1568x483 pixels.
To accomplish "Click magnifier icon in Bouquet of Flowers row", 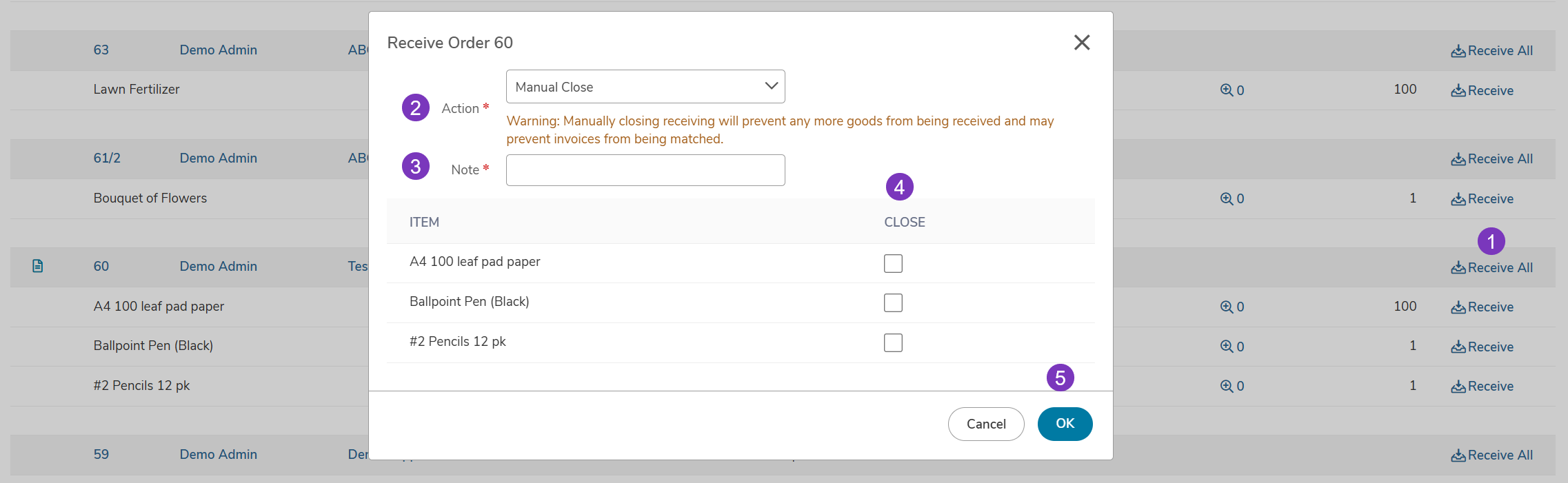I will [1227, 198].
